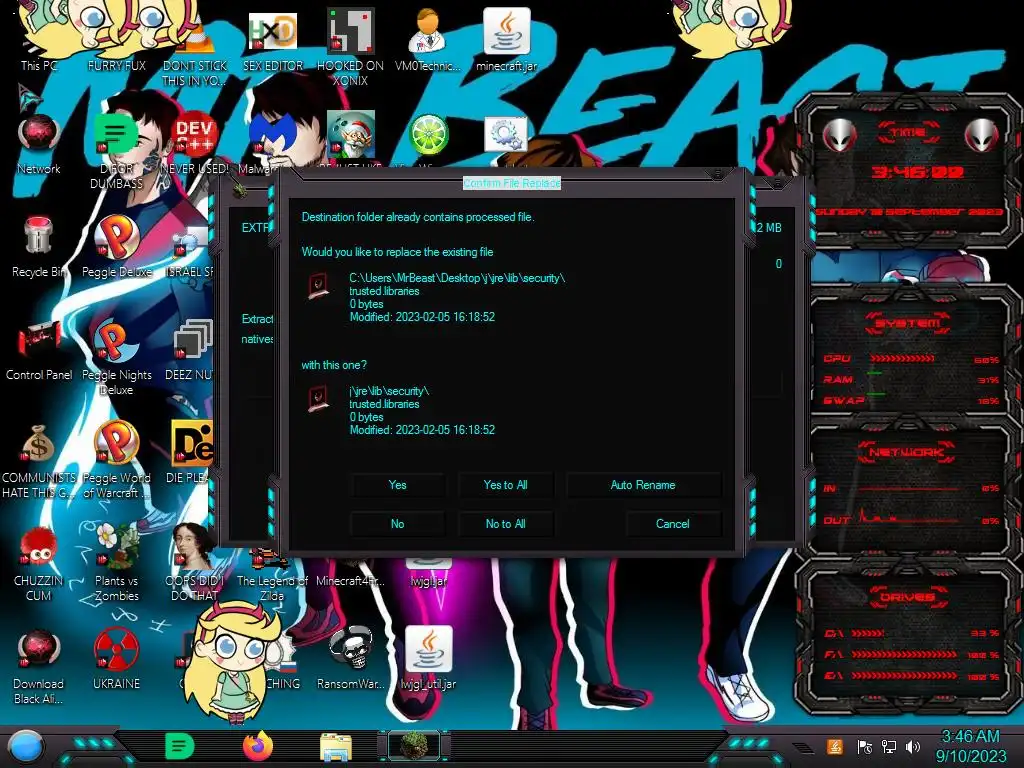Click the NETWORK gadget OUT graph

(911, 519)
